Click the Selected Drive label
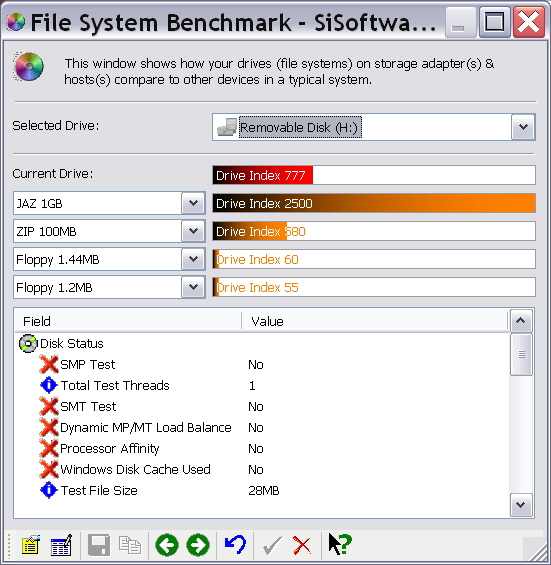This screenshot has width=551, height=565. coord(55,125)
